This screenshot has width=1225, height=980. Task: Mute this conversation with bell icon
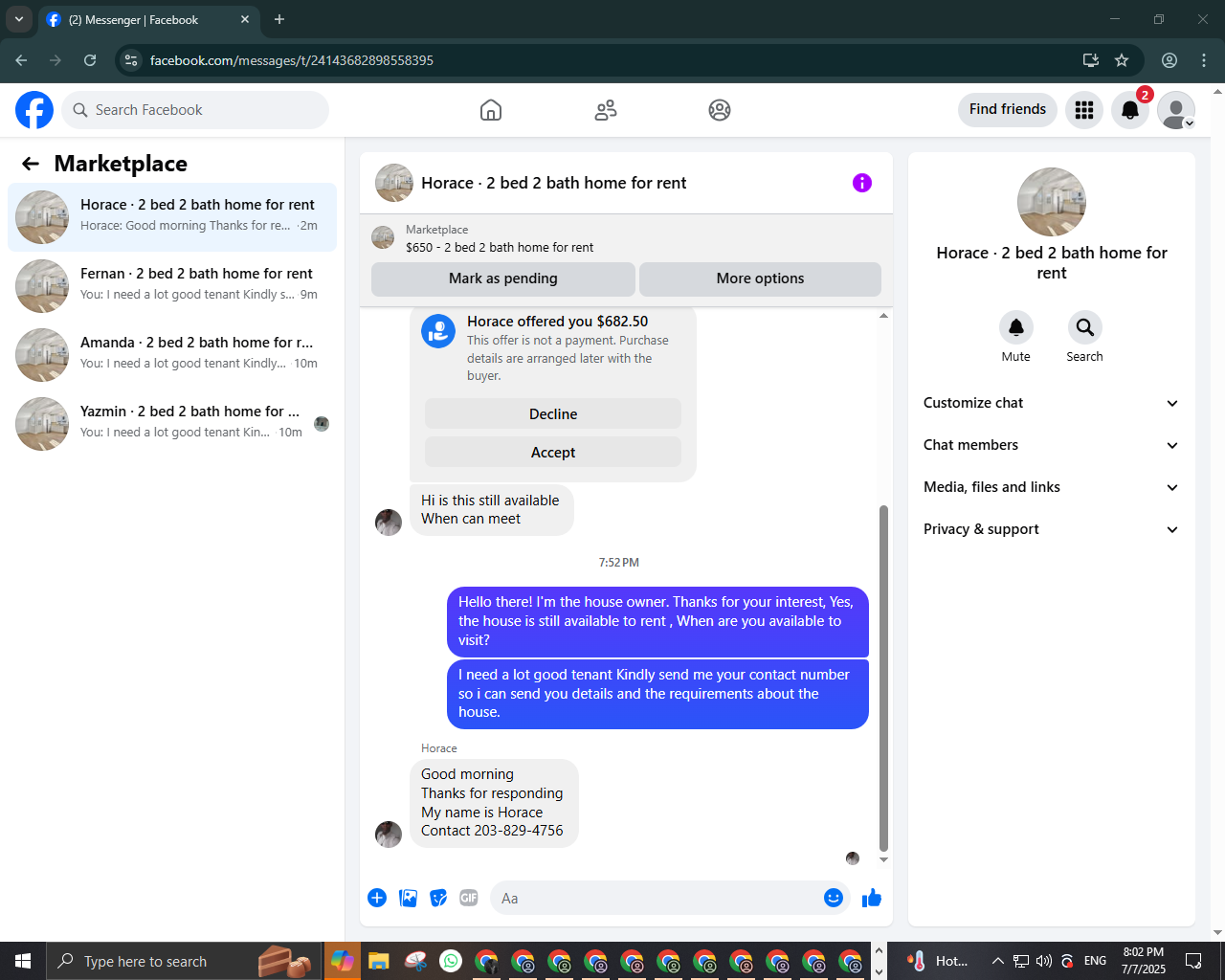coord(1016,327)
